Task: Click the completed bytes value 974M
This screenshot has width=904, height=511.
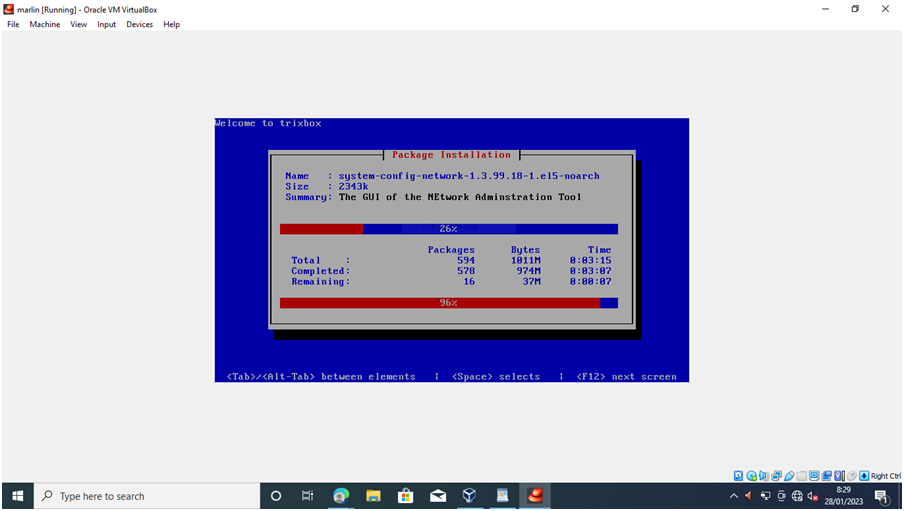Action: click(x=529, y=270)
